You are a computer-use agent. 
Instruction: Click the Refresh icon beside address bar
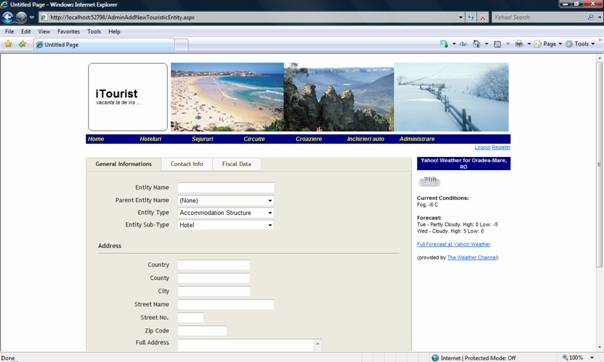click(471, 17)
